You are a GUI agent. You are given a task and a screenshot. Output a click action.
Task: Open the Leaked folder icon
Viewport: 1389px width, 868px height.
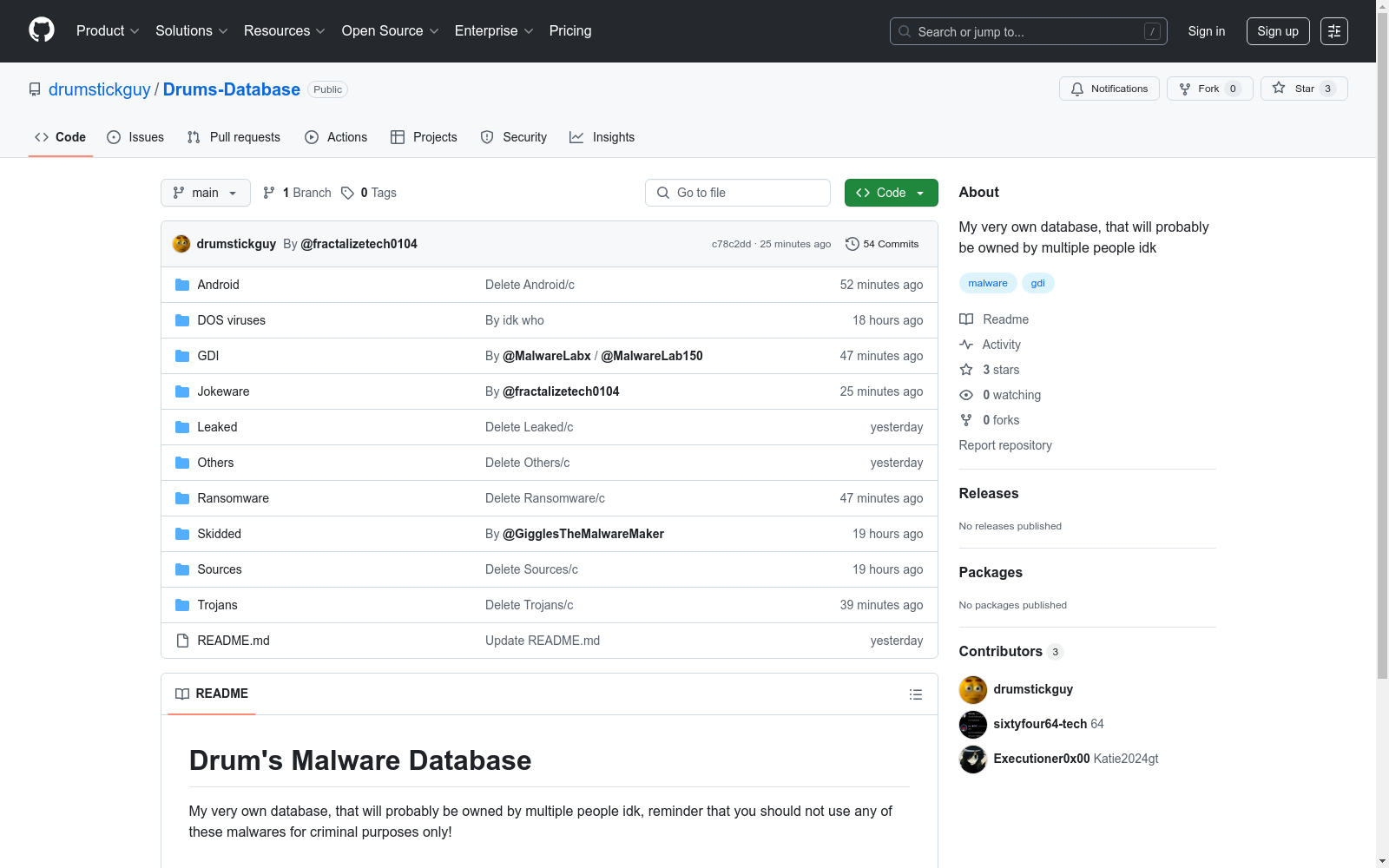(182, 427)
